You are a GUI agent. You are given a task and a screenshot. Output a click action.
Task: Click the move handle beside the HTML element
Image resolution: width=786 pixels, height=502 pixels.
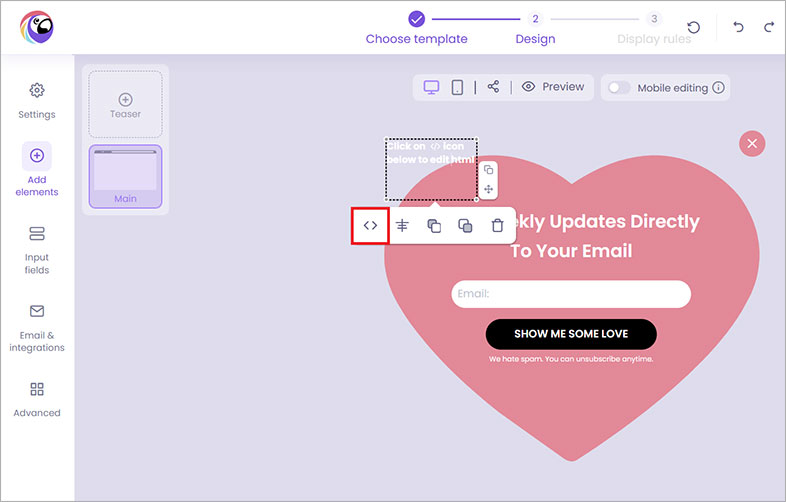coord(488,189)
